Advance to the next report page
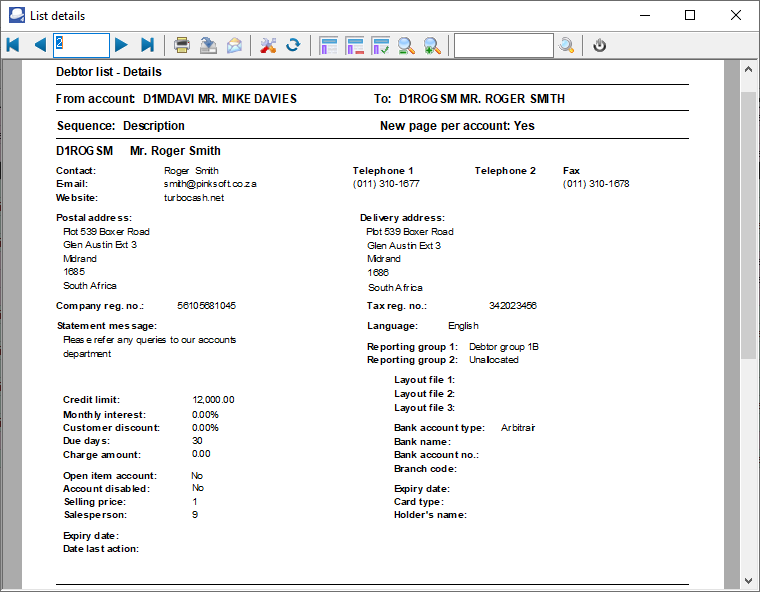This screenshot has height=592, width=760. [121, 45]
